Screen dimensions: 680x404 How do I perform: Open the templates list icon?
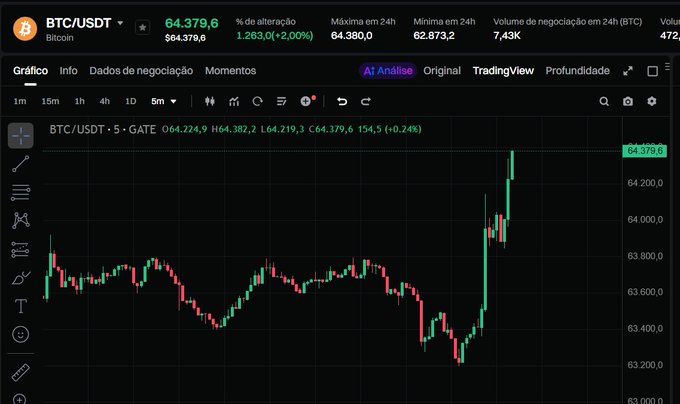[x=281, y=101]
